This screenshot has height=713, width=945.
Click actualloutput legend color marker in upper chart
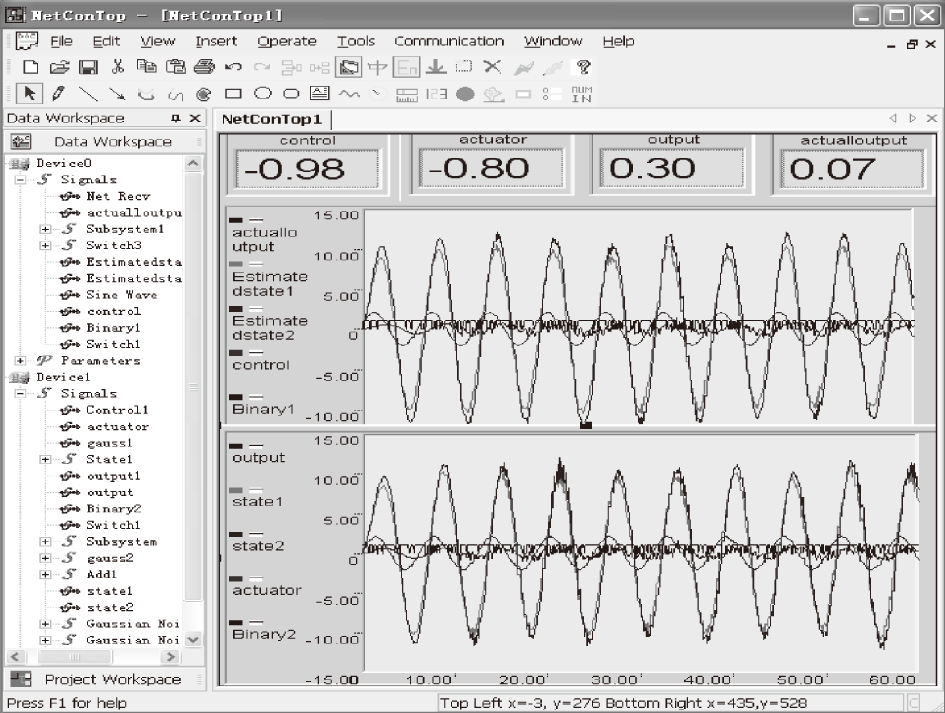(236, 221)
